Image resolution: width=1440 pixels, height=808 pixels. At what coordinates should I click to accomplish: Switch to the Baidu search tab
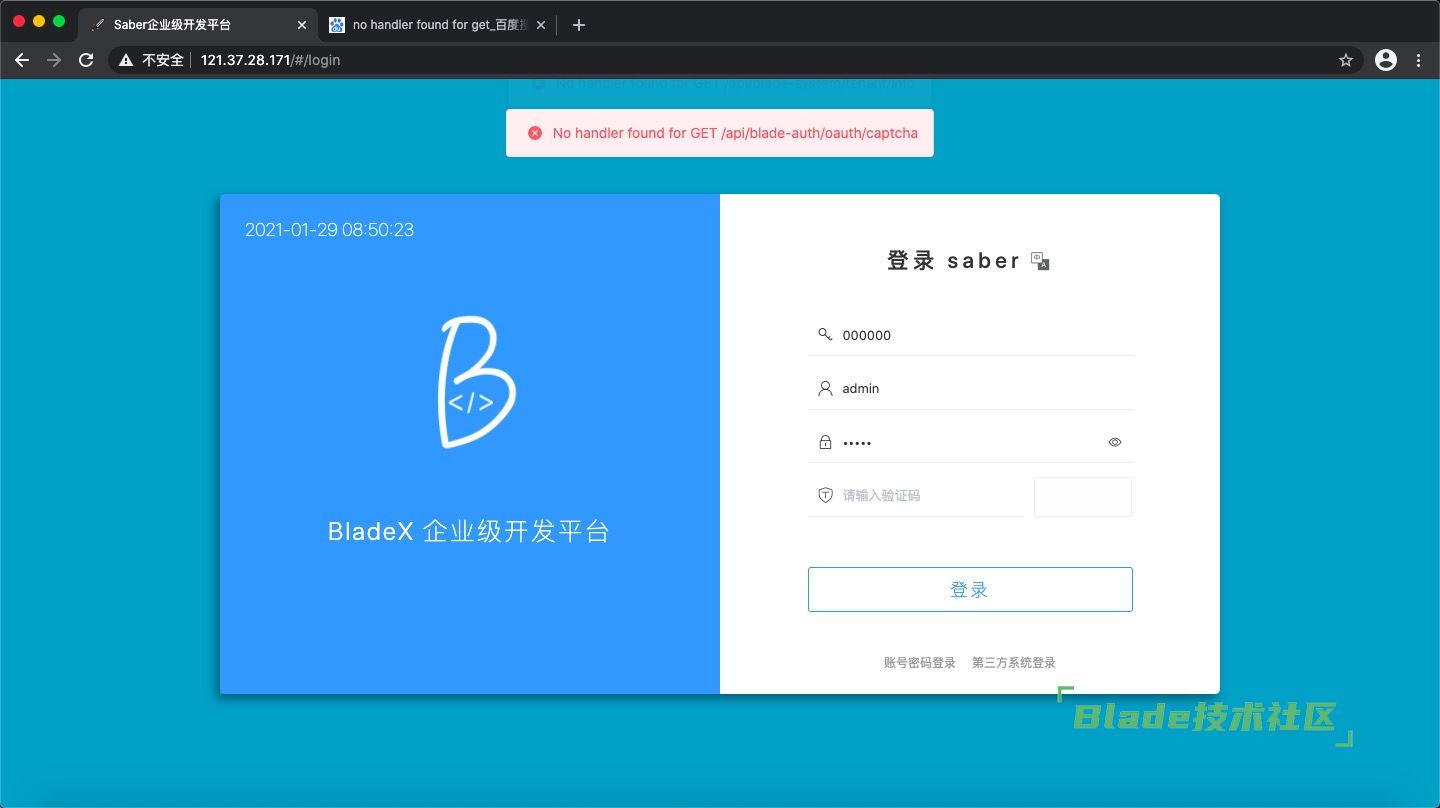438,25
